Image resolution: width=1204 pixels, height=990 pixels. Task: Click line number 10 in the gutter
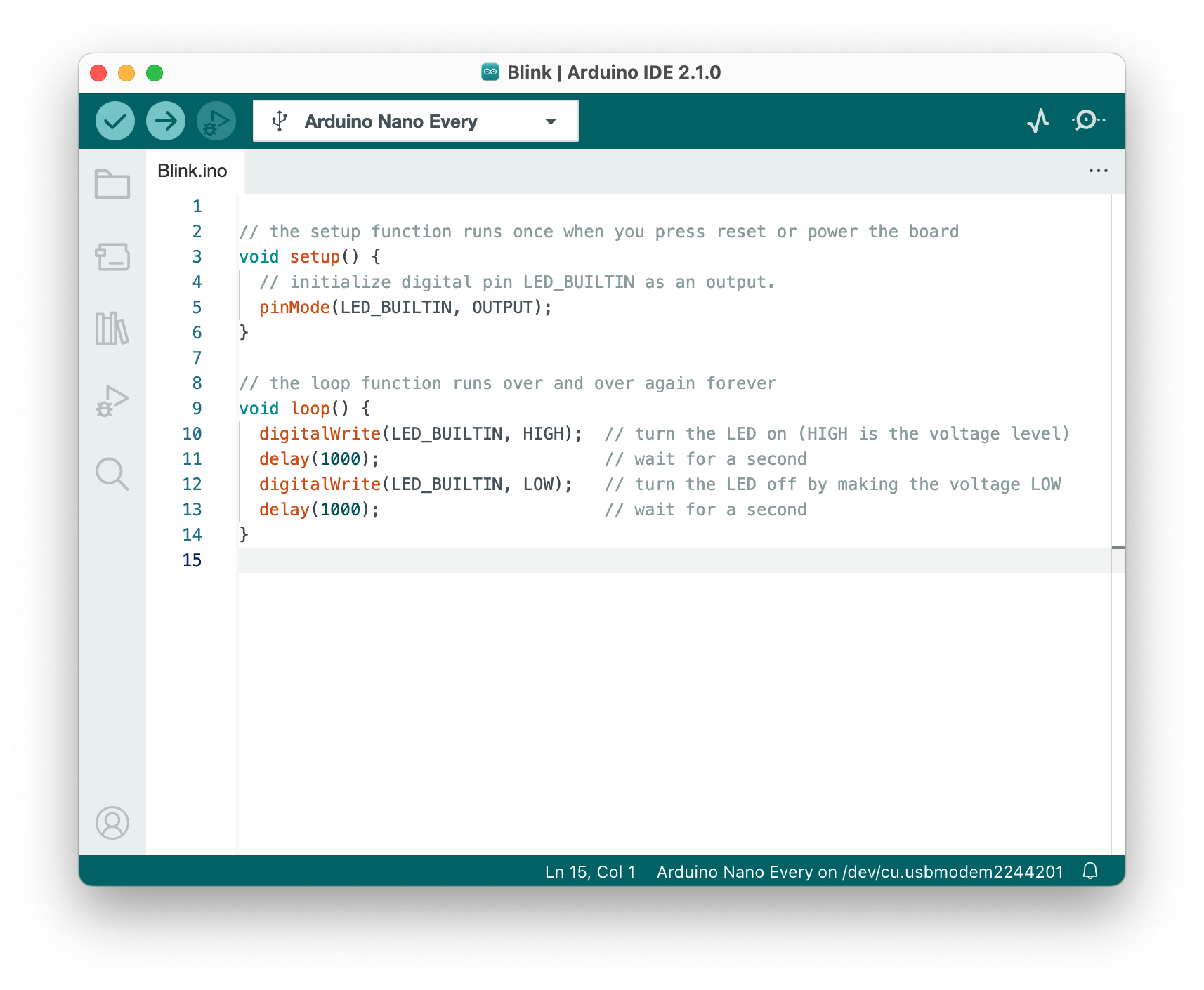[192, 434]
